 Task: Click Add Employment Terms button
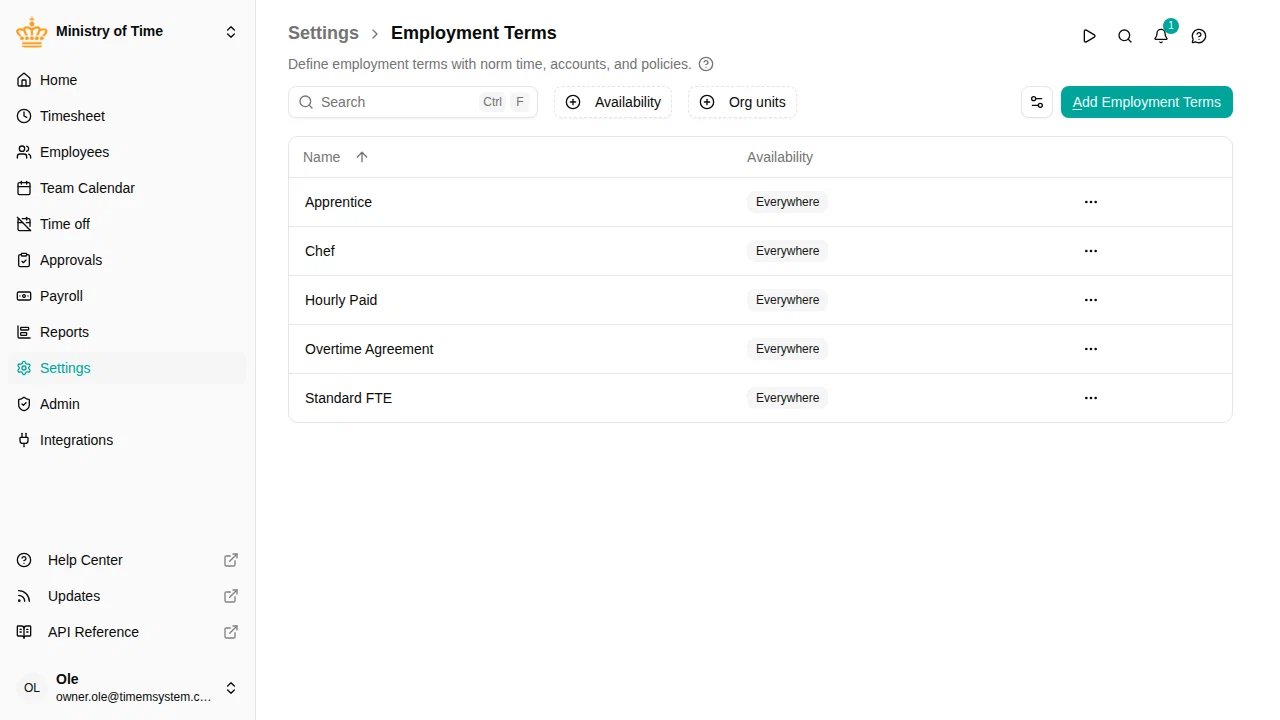(x=1147, y=102)
